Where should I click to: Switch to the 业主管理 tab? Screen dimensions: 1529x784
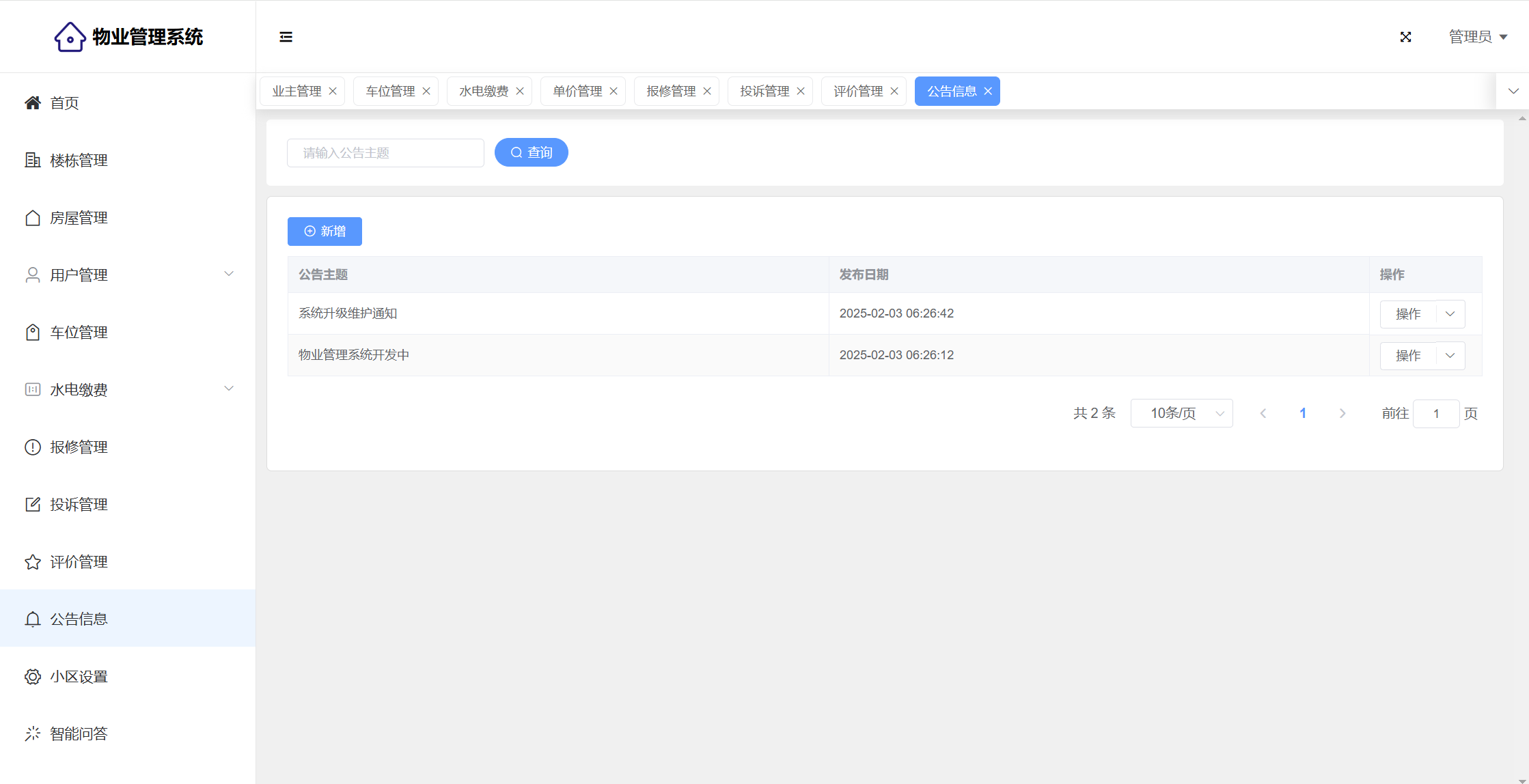pos(297,92)
